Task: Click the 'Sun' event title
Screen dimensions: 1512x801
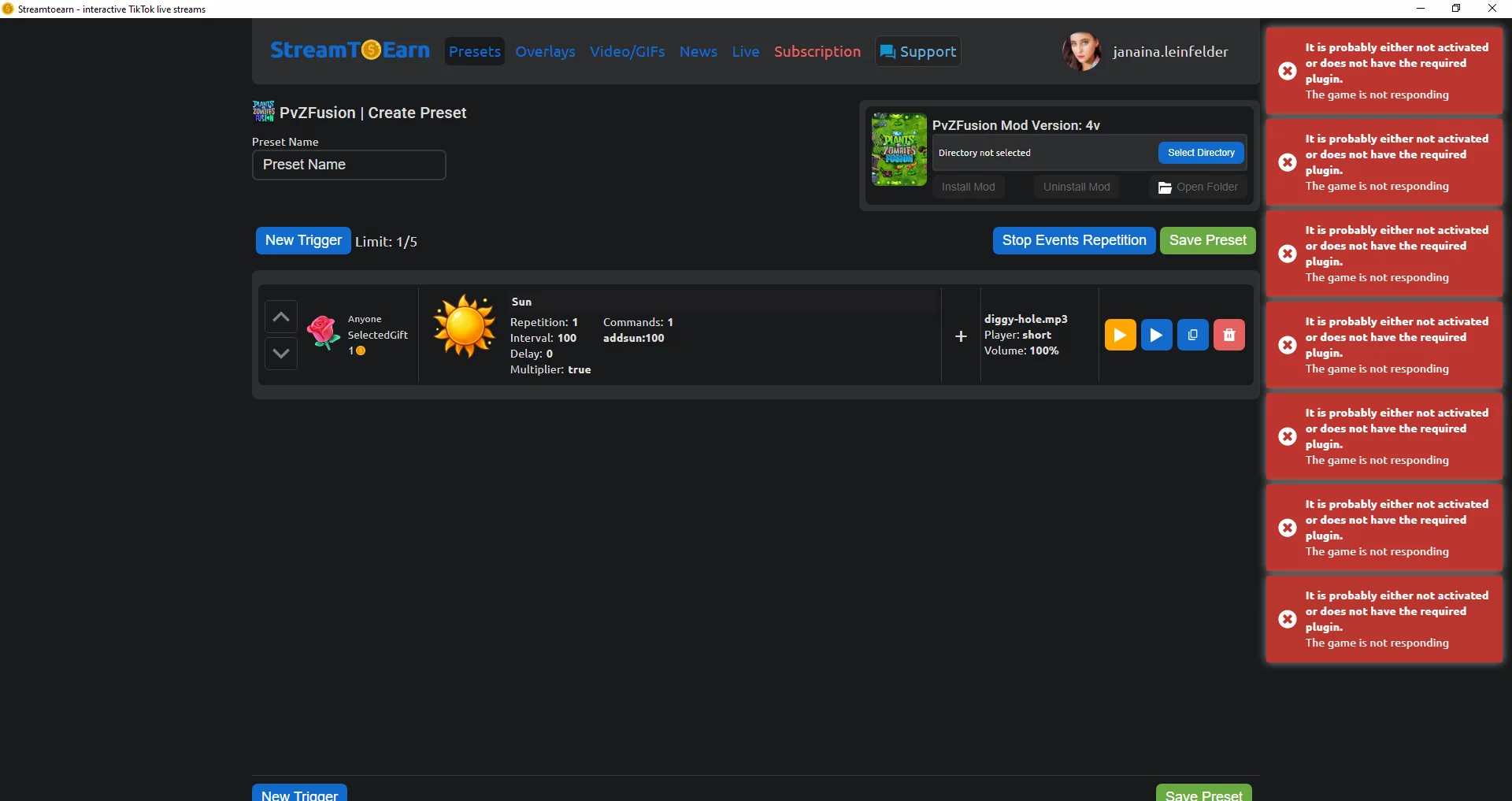Action: click(521, 302)
